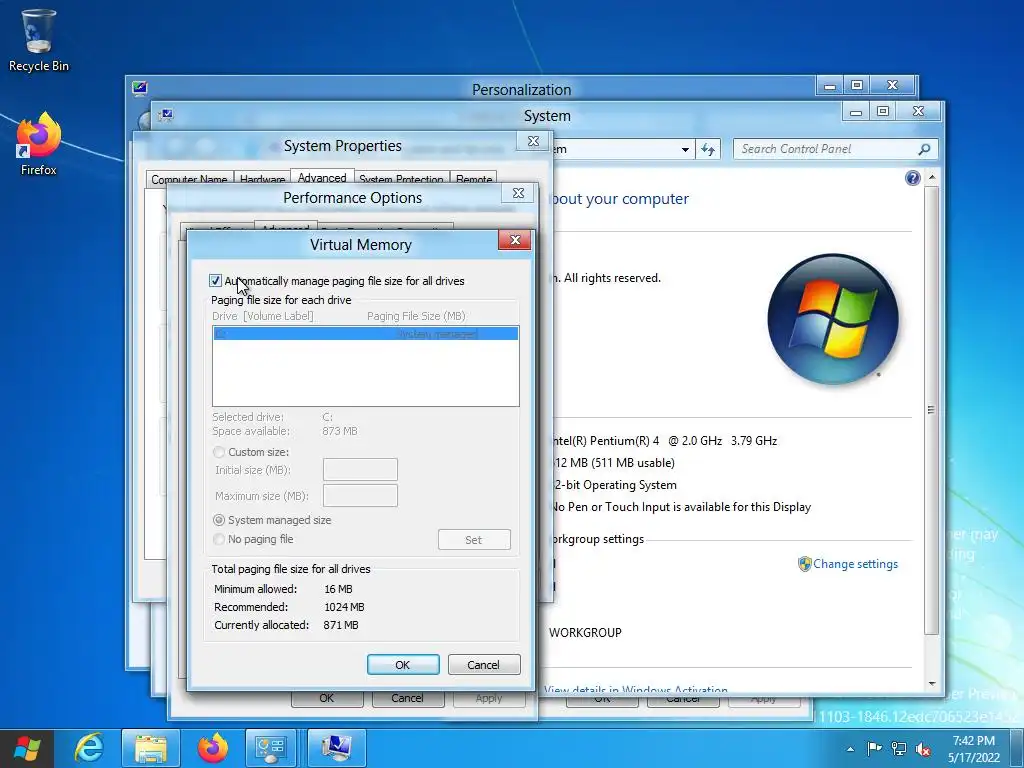Open the System window title icon menu
The height and width of the screenshot is (768, 1024).
pyautogui.click(x=166, y=115)
